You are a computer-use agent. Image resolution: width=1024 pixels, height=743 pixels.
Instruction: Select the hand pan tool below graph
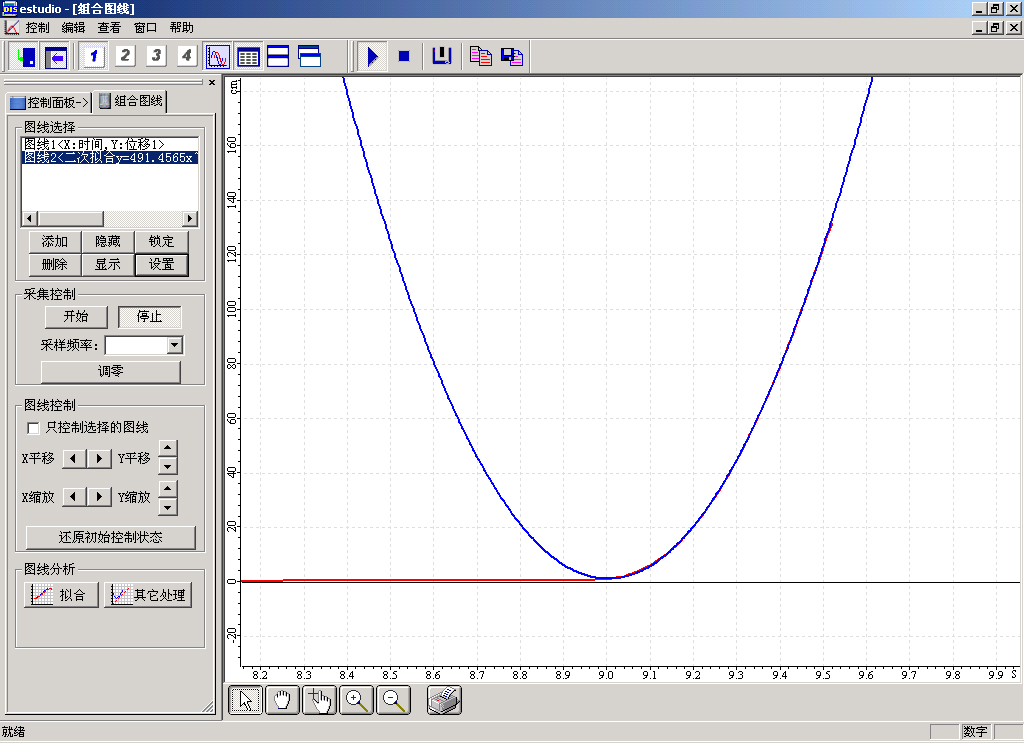click(x=283, y=700)
